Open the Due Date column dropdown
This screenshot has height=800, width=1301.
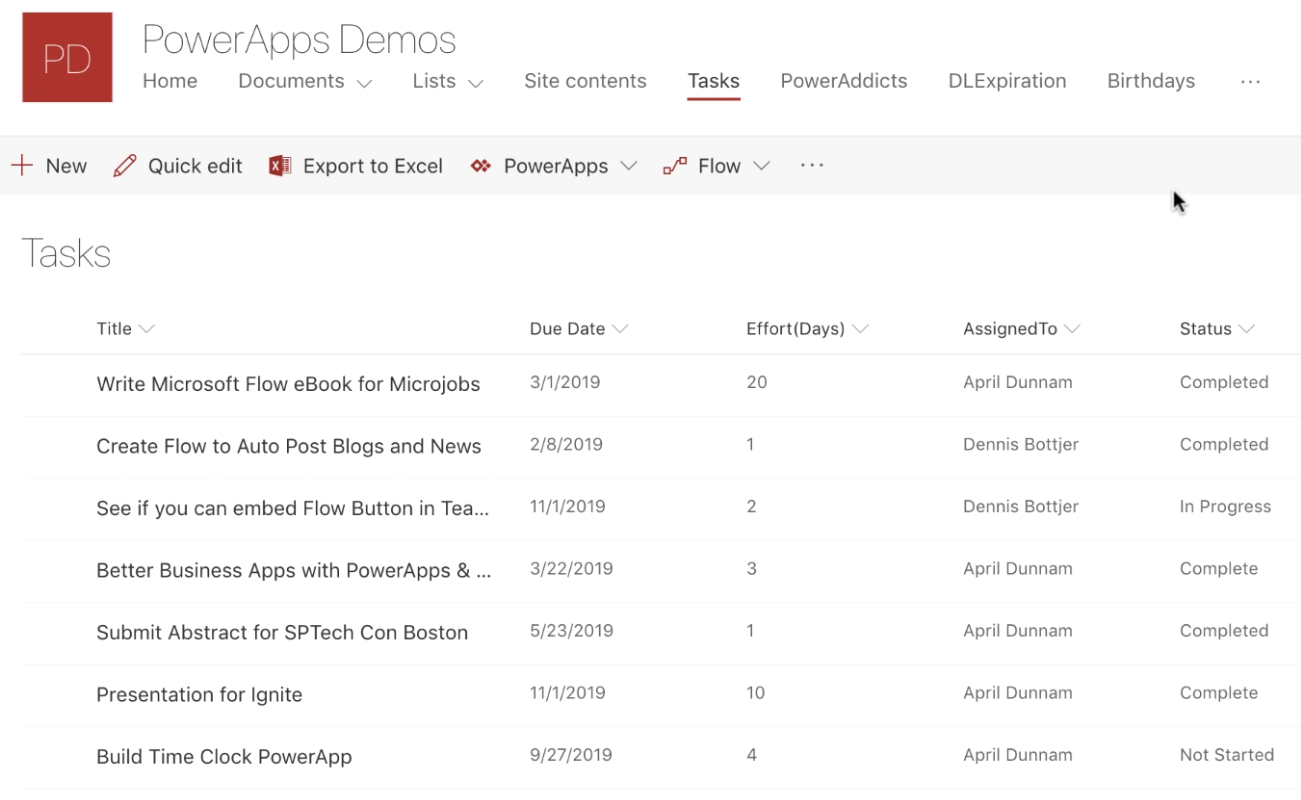click(619, 329)
